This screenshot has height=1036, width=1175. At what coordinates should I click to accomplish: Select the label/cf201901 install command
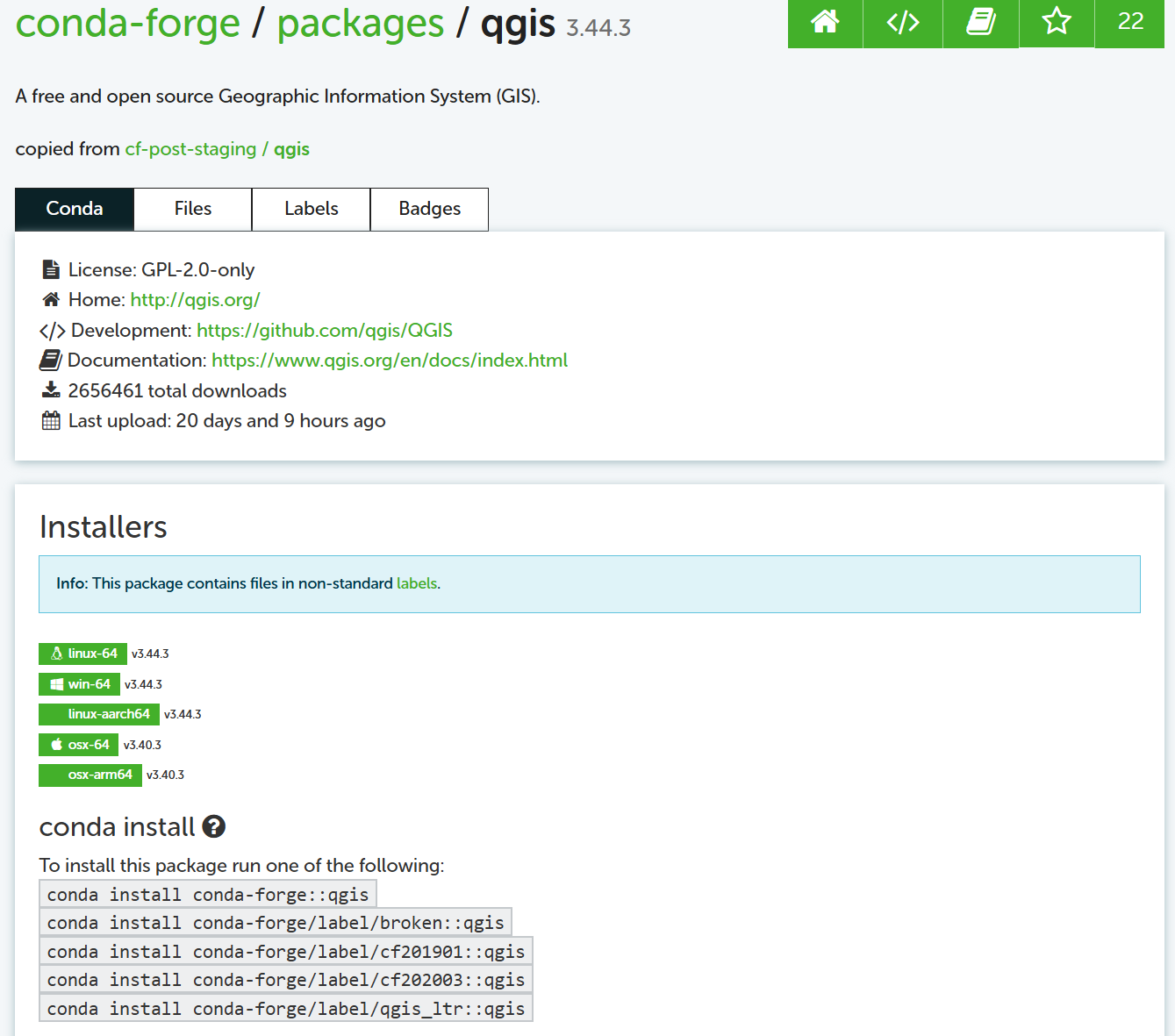[x=286, y=952]
